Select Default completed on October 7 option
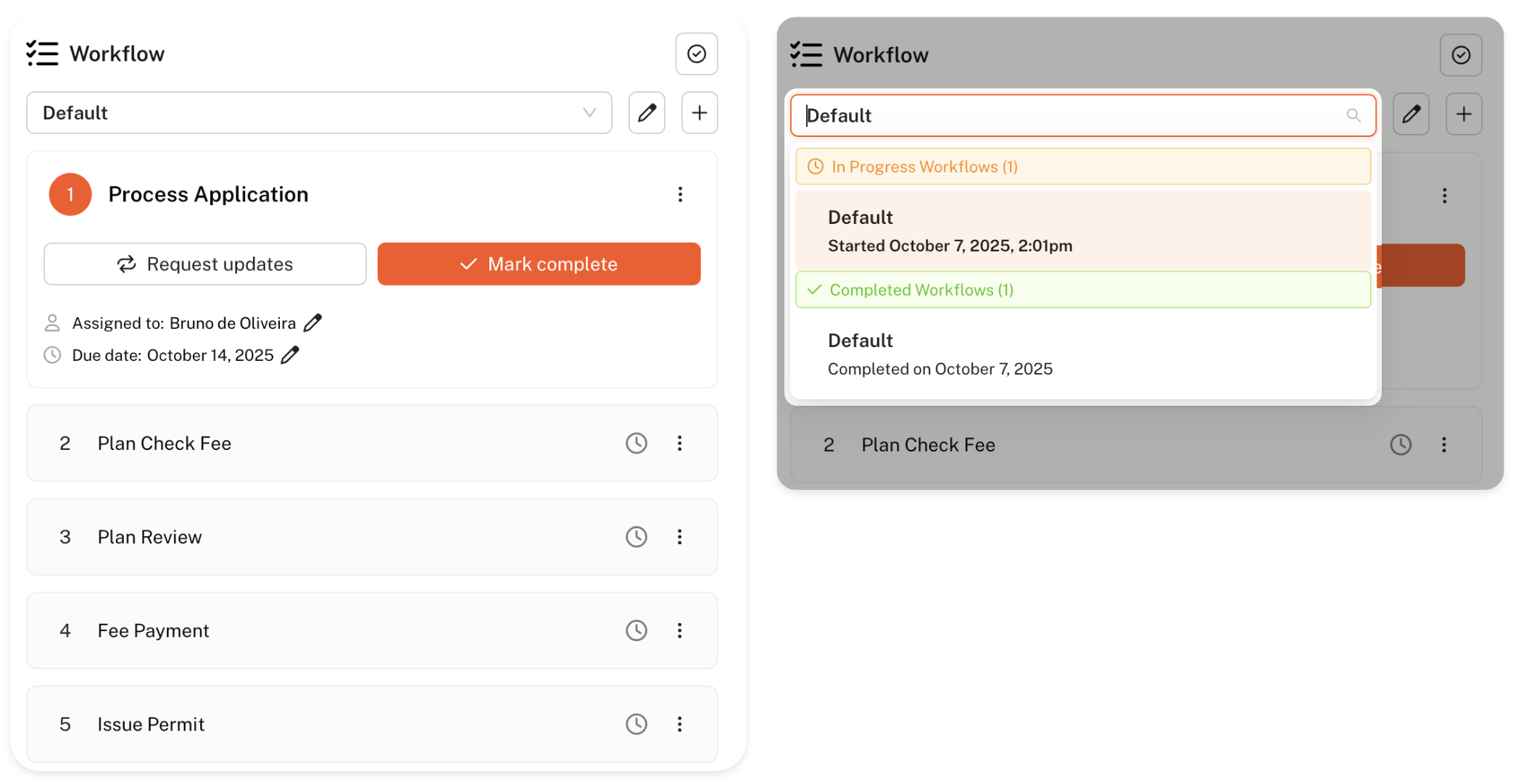The image size is (1518, 784). coord(1082,354)
